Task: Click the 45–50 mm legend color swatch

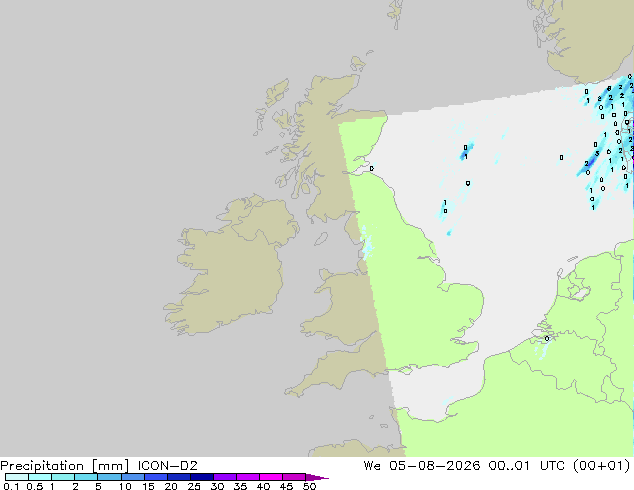Action: tap(294, 477)
